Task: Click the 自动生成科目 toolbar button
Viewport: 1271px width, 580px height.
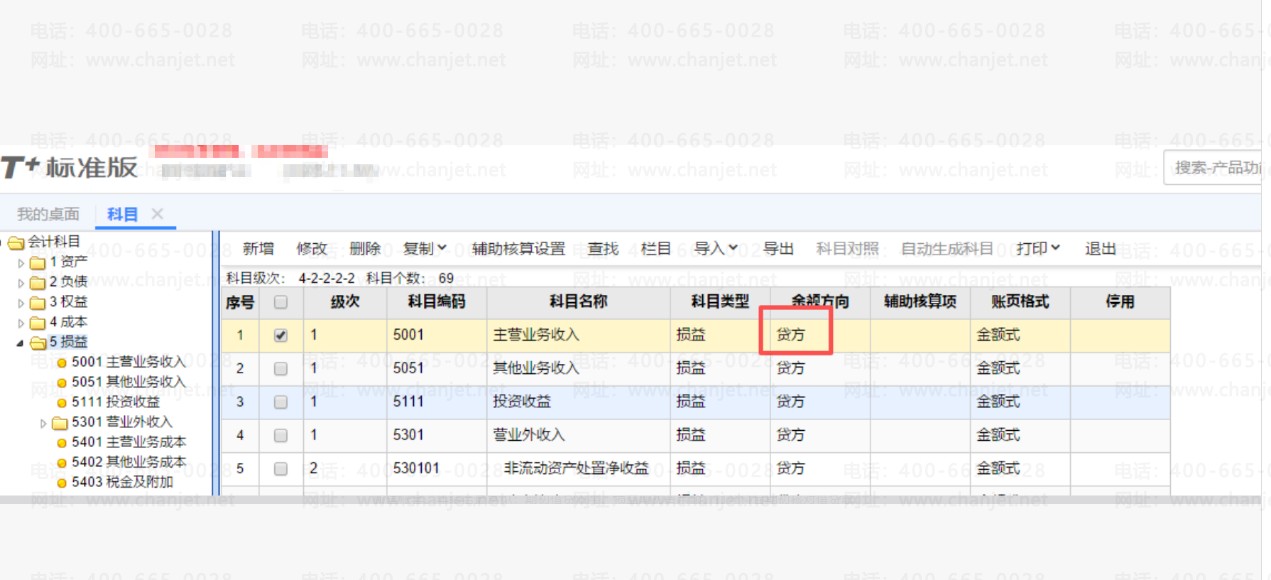Action: point(948,248)
